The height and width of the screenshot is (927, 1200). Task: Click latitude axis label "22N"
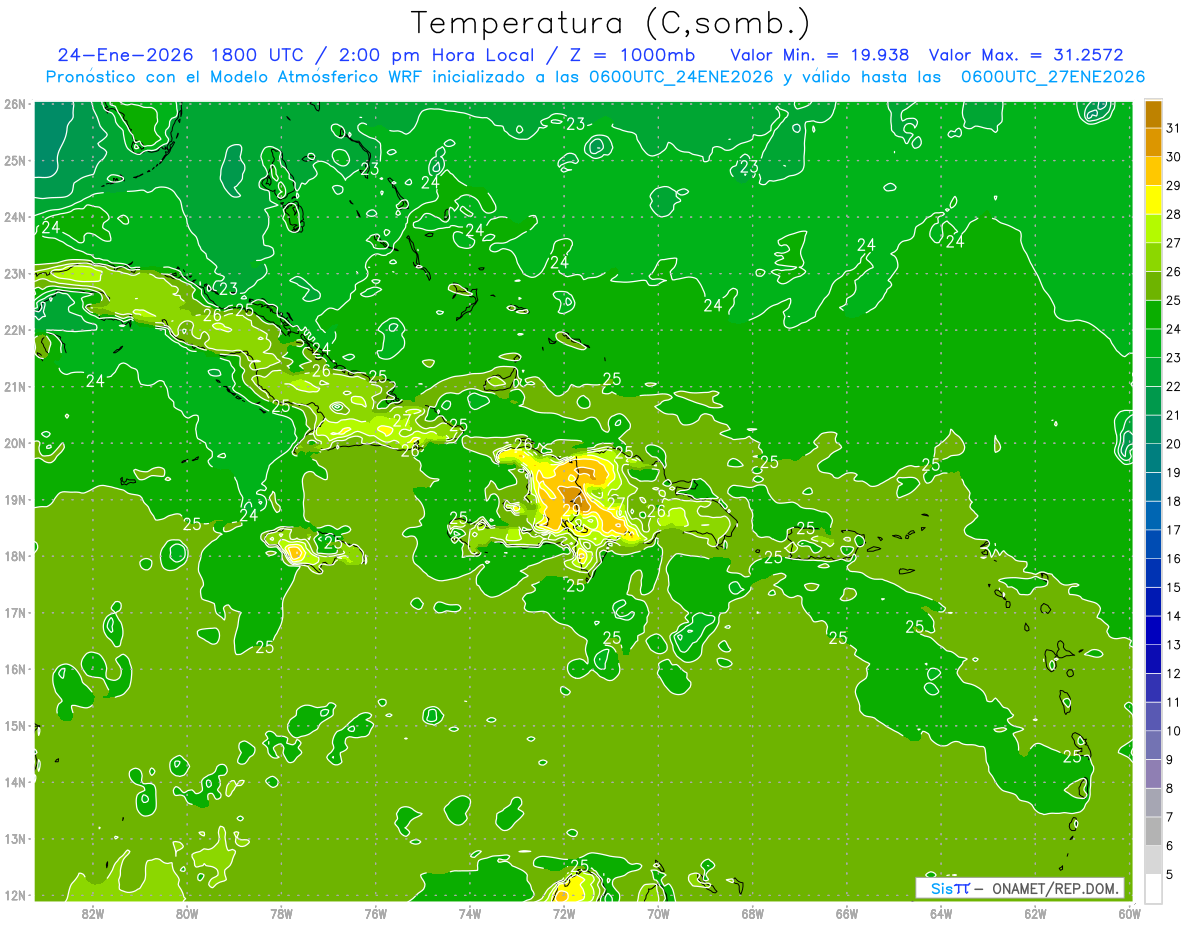(x=15, y=330)
